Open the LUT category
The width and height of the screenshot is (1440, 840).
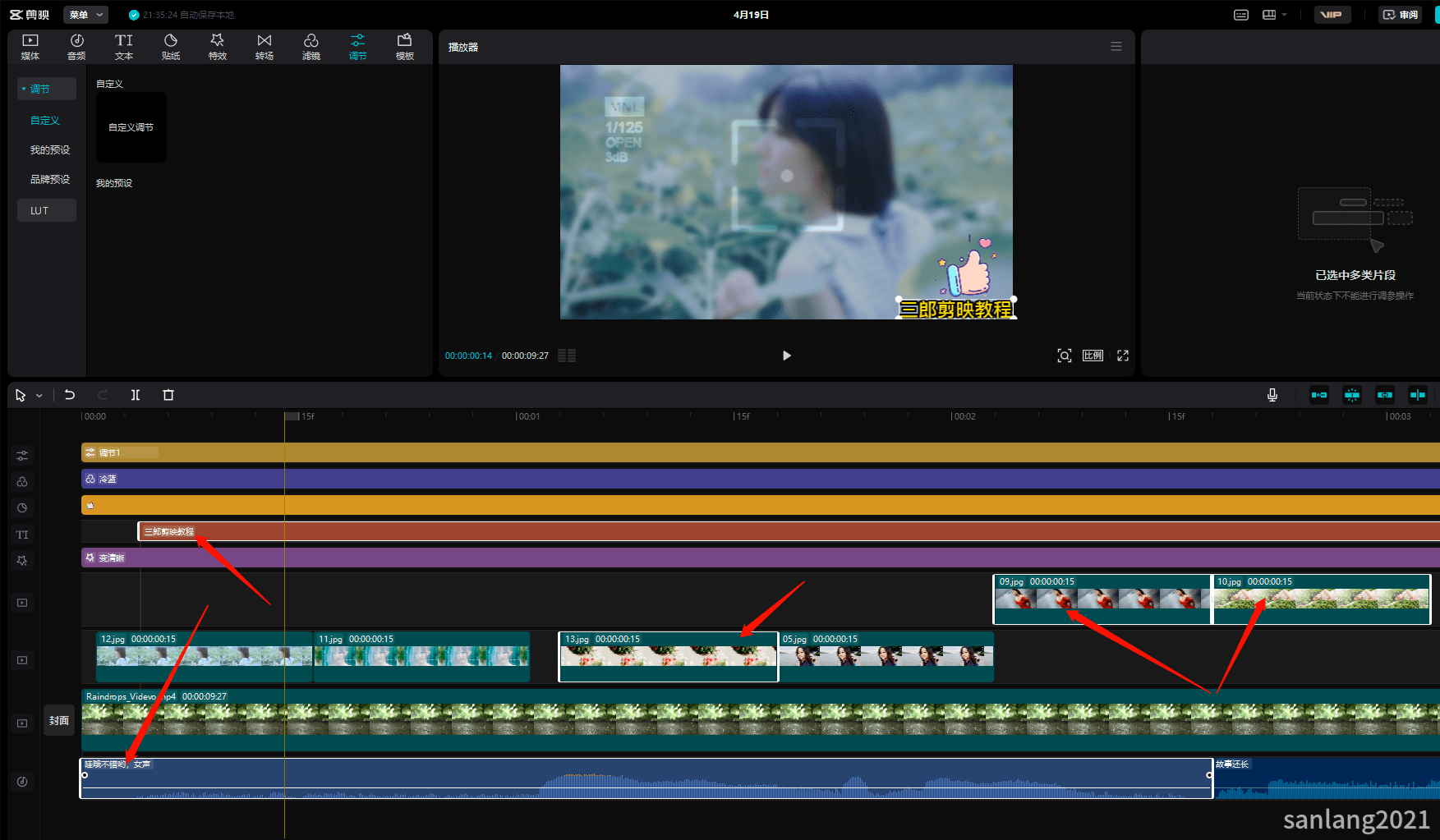[47, 210]
